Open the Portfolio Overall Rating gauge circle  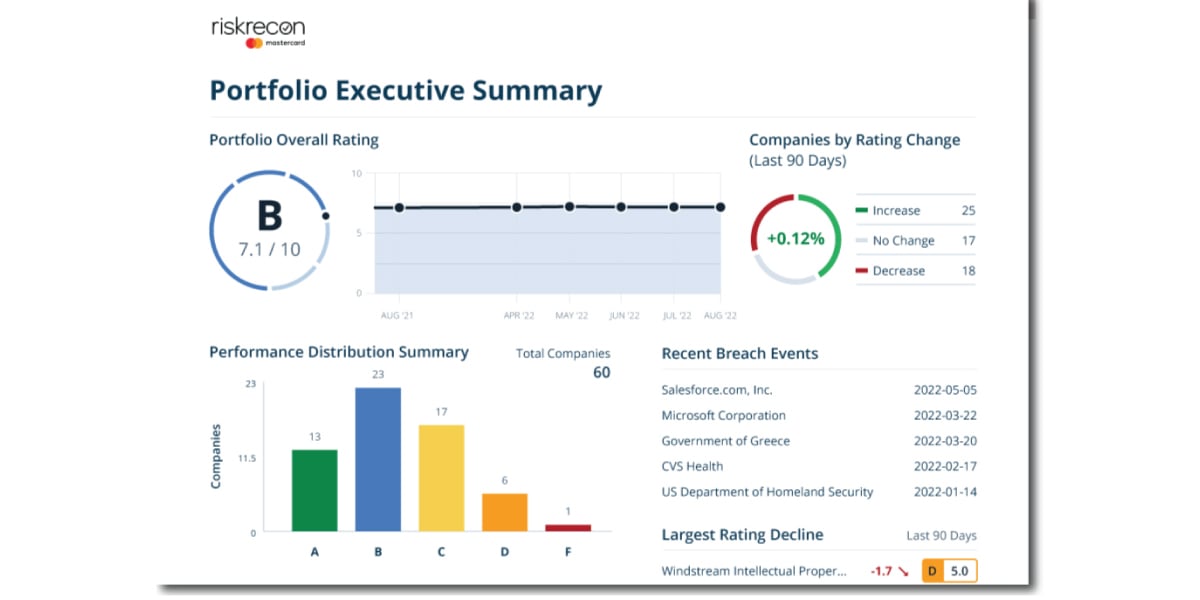tap(269, 232)
